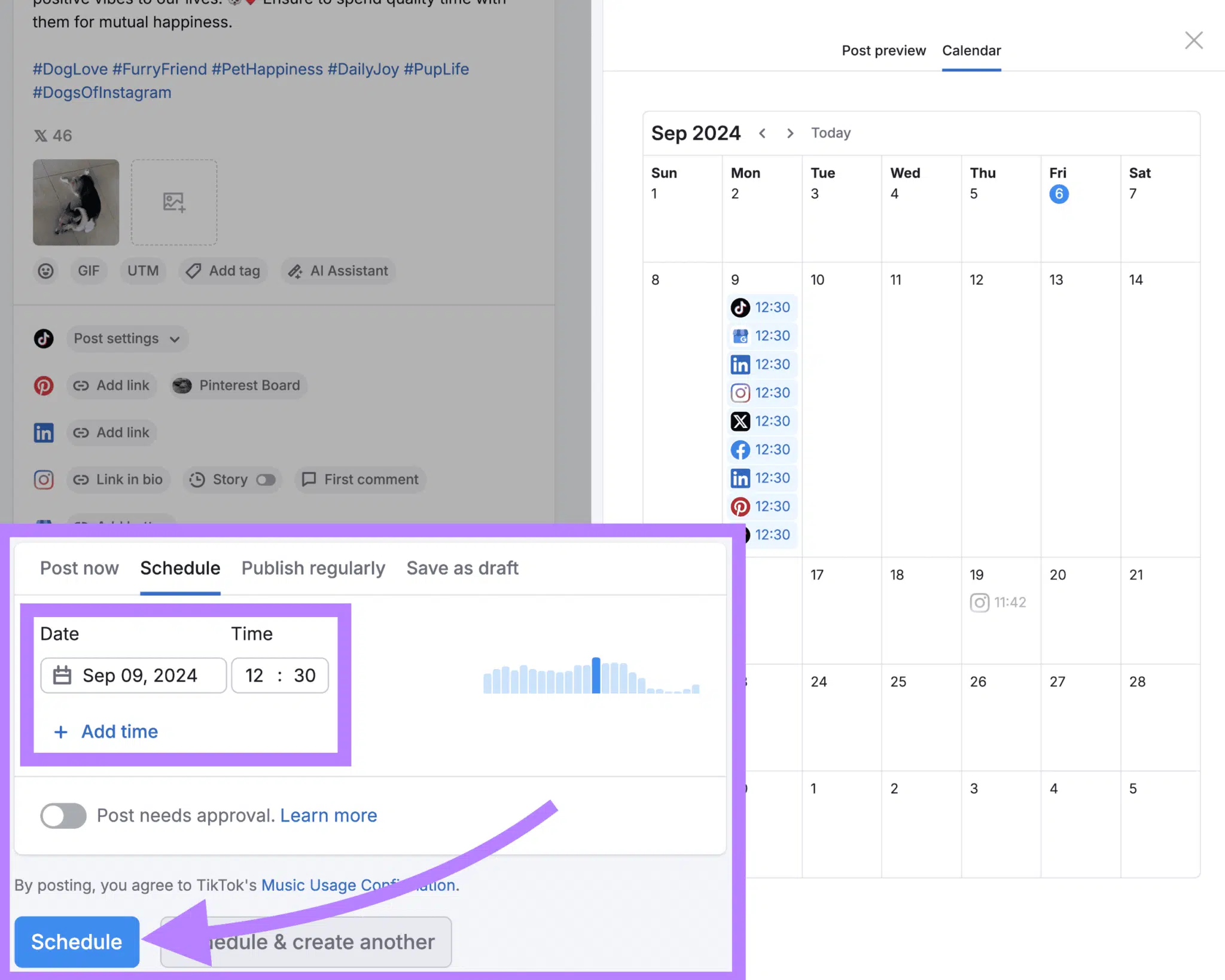Open the Music Usage Confirmation link
The height and width of the screenshot is (980, 1225).
tap(358, 885)
